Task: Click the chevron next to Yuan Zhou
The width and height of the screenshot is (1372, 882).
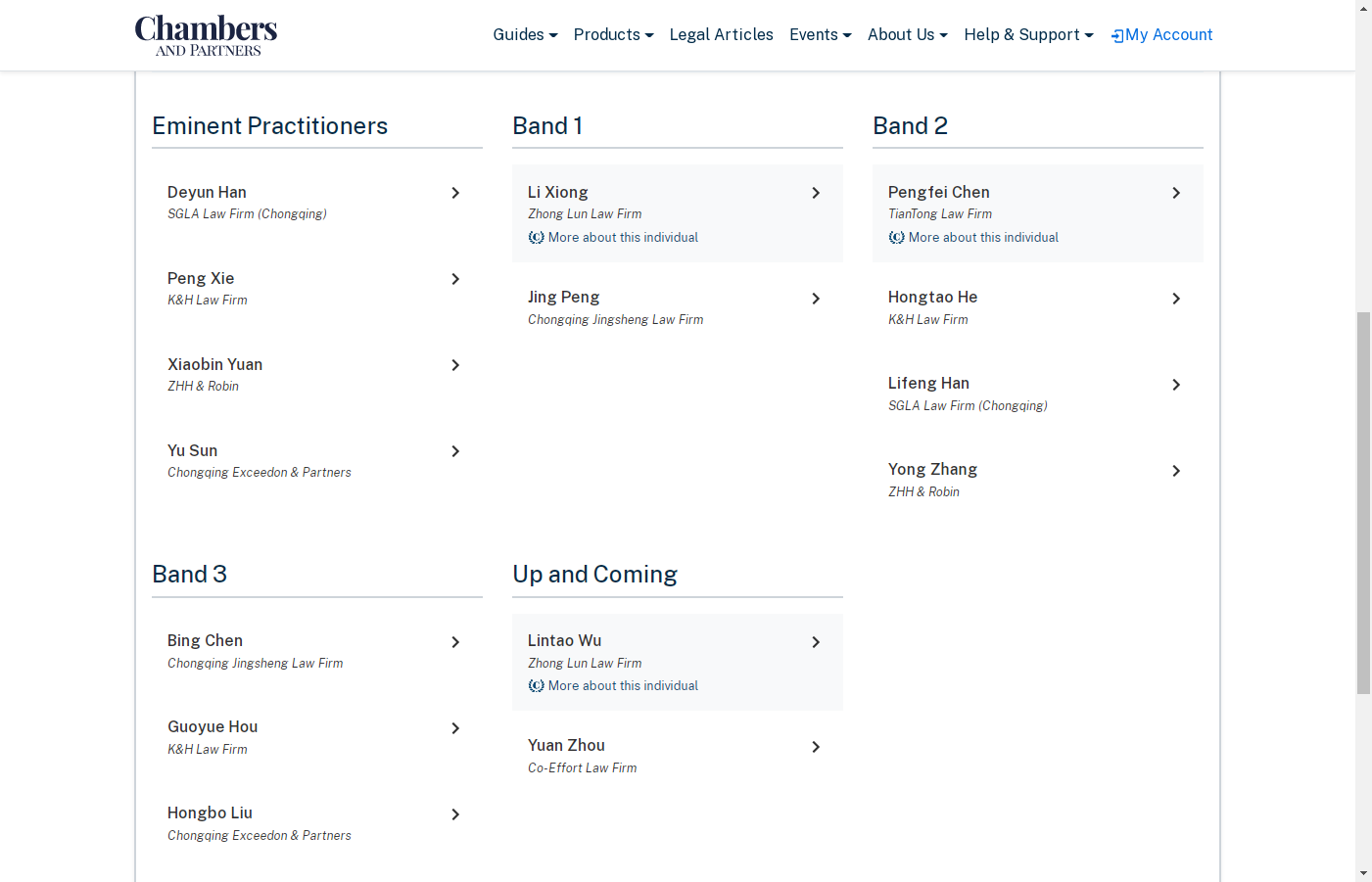Action: (x=816, y=747)
